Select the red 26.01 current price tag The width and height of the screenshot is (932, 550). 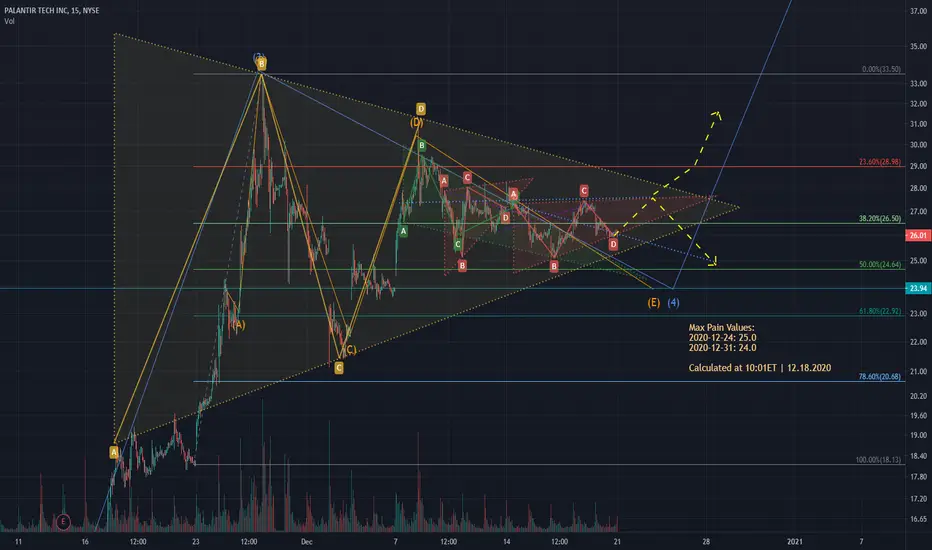point(918,235)
